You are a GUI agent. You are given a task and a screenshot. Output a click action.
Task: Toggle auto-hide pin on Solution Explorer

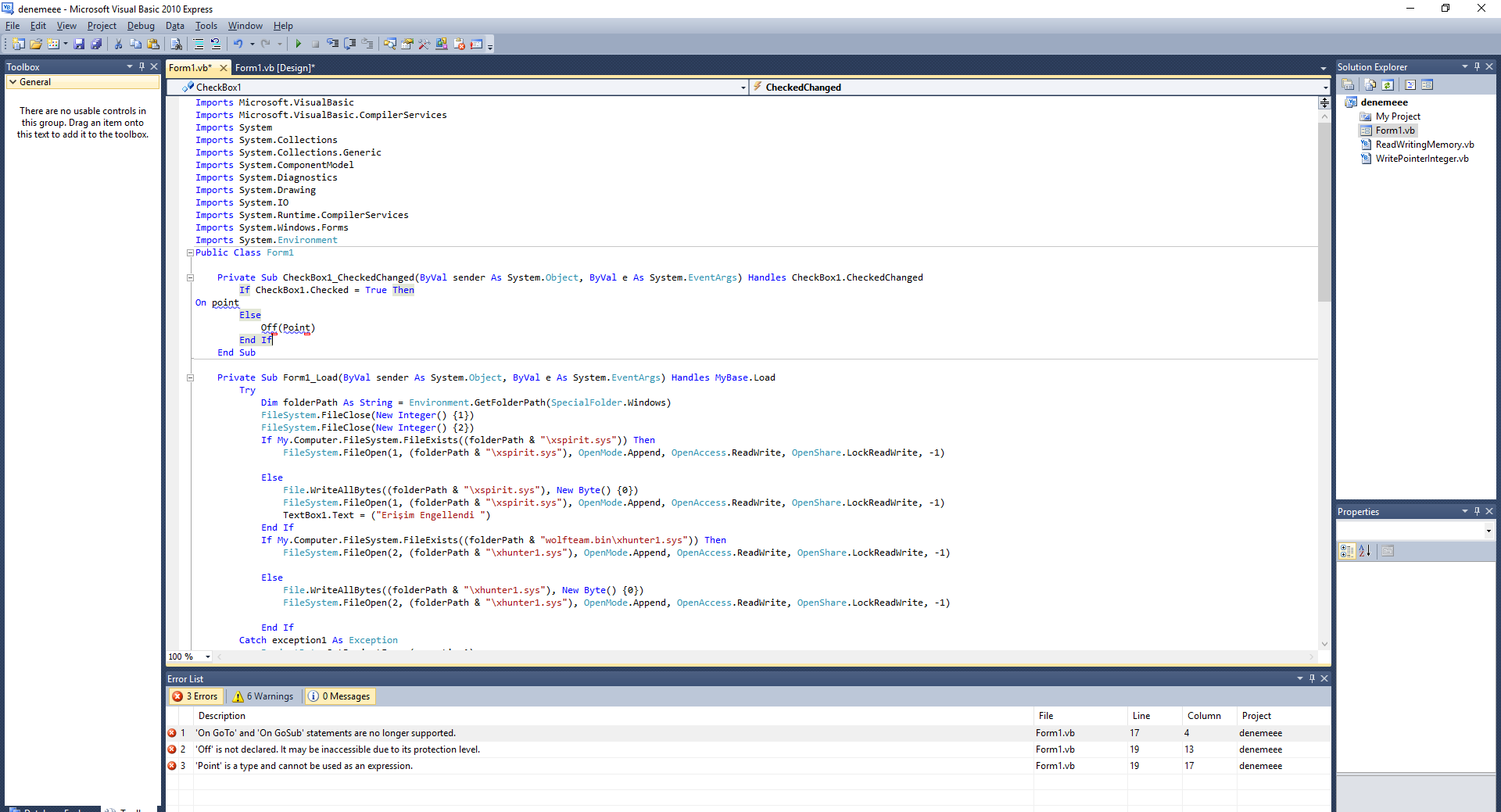1477,66
